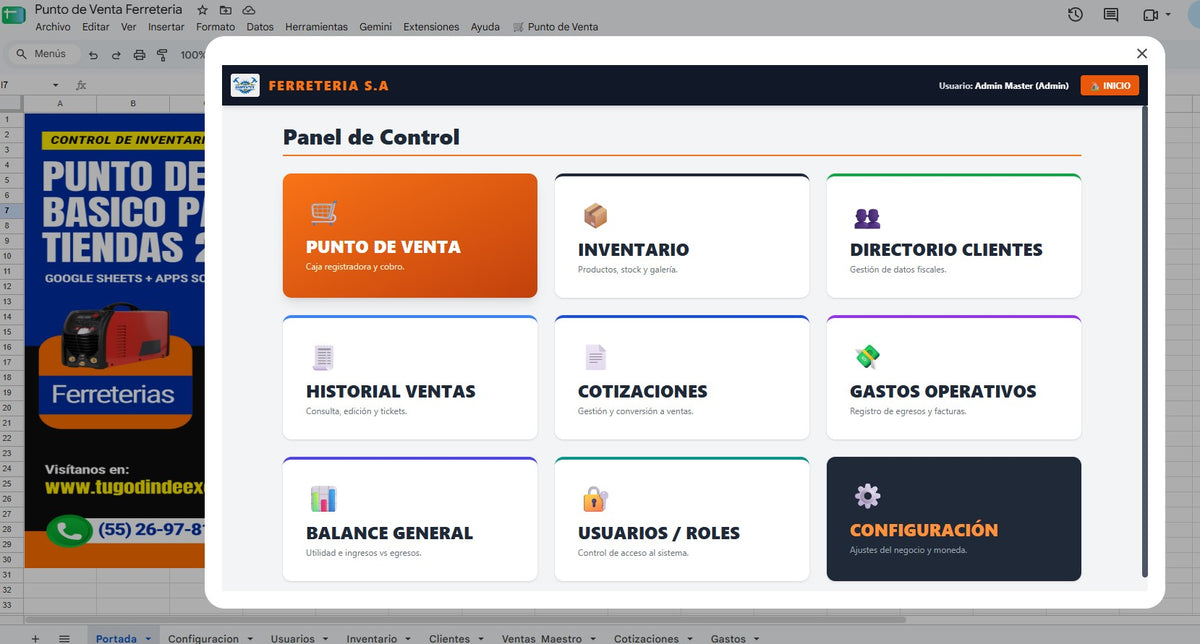
Task: Click the Ferreteria S.A logo image
Action: (245, 85)
